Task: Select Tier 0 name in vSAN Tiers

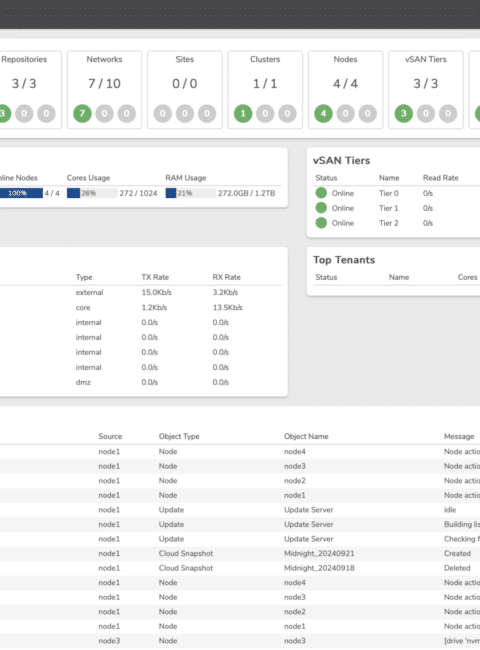Action: 389,193
